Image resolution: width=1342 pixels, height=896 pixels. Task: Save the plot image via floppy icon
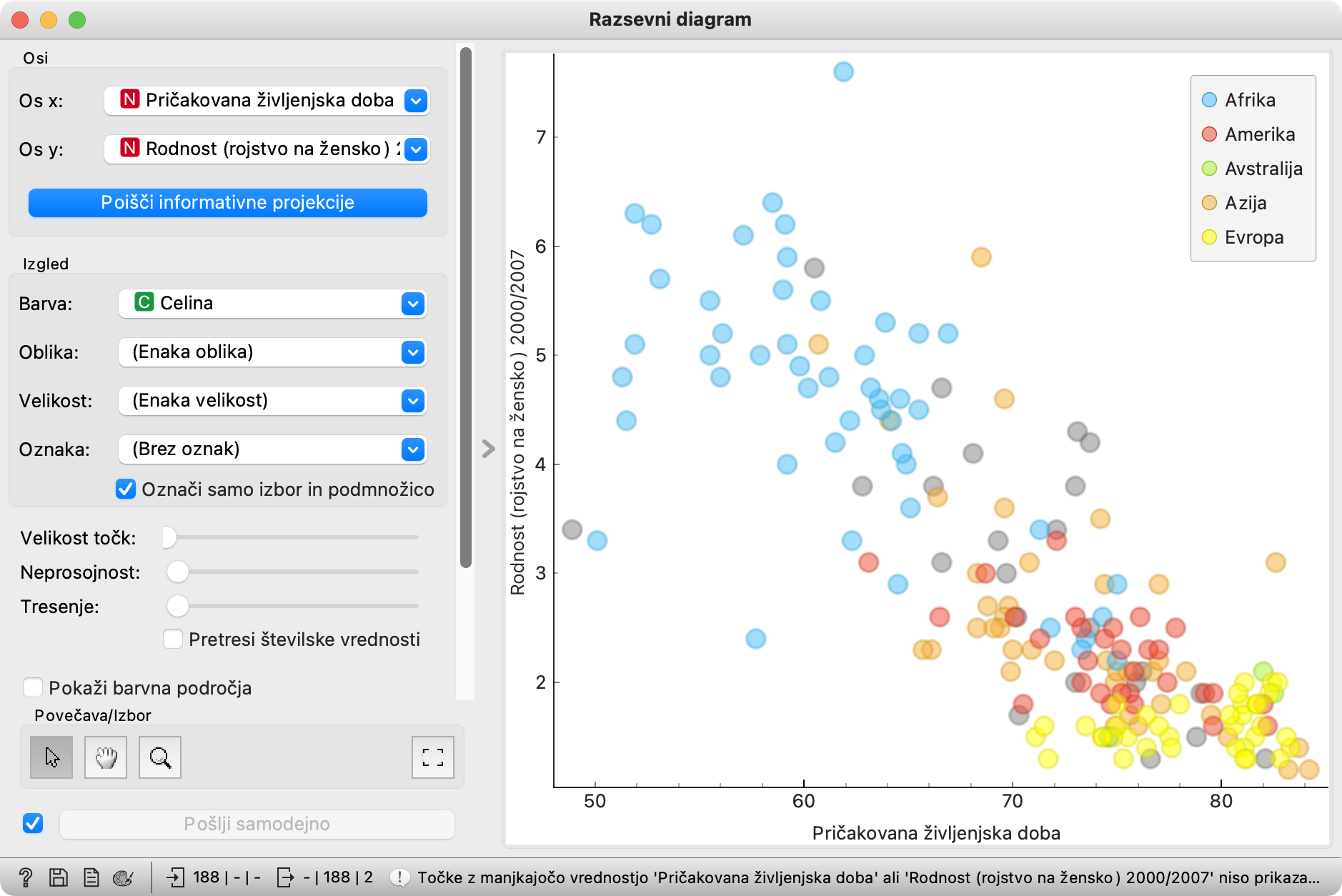pyautogui.click(x=59, y=877)
